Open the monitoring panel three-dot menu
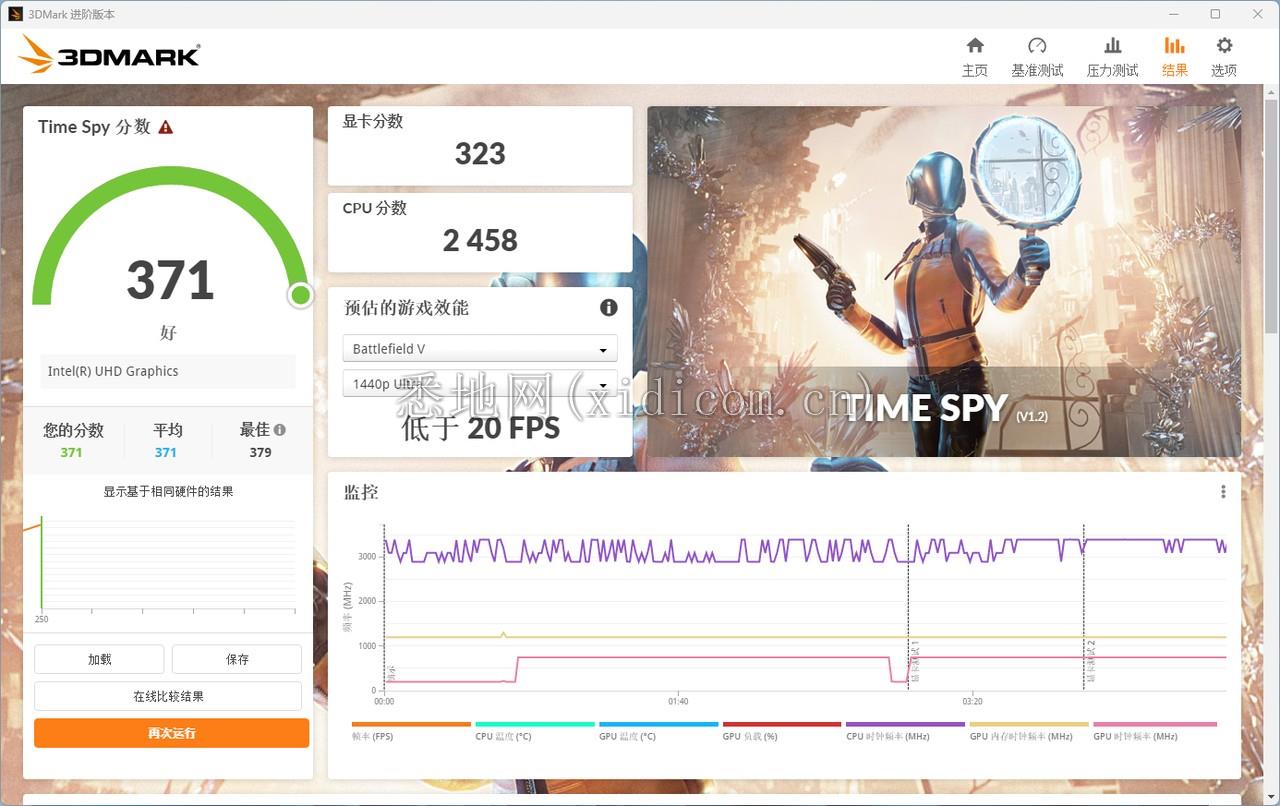This screenshot has width=1280, height=806. 1222,492
